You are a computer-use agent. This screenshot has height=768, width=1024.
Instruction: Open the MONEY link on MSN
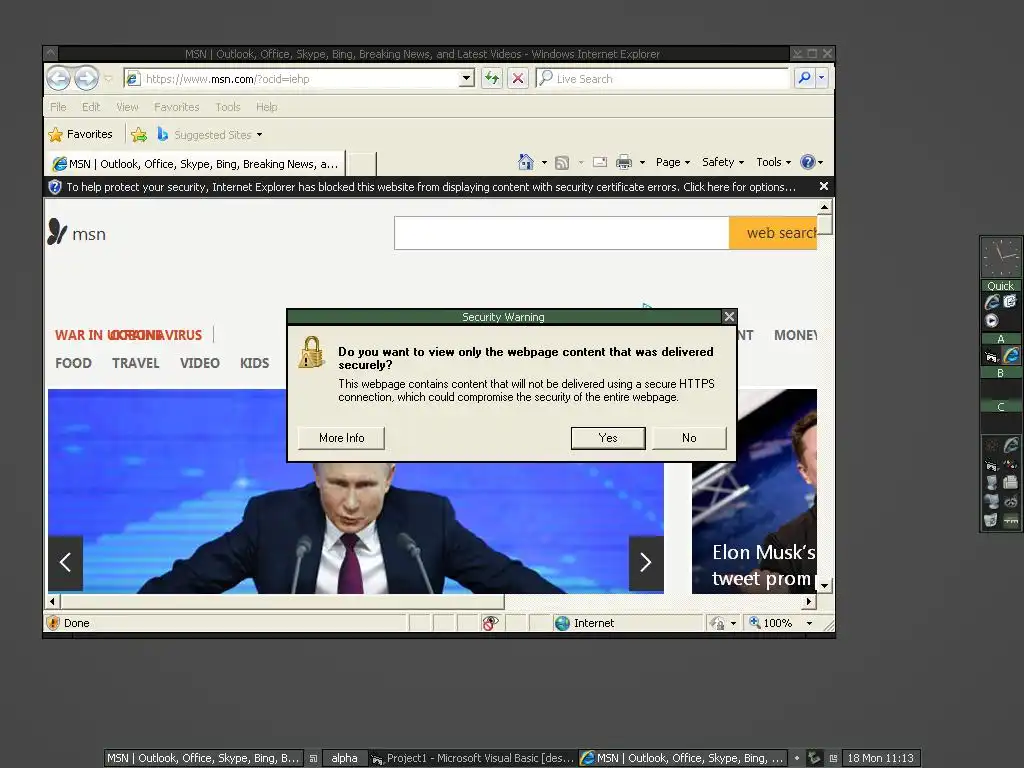click(795, 335)
